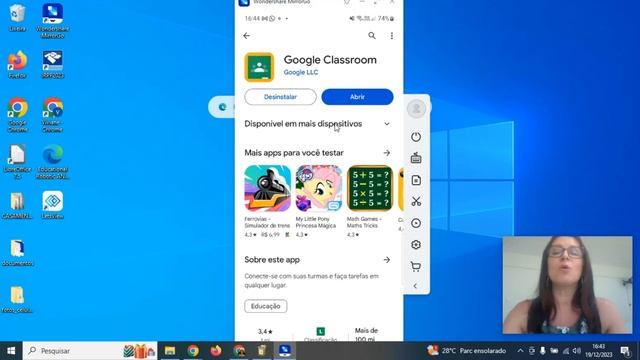Click the MirrorGo taskbar icon
The image size is (640, 360).
285,351
